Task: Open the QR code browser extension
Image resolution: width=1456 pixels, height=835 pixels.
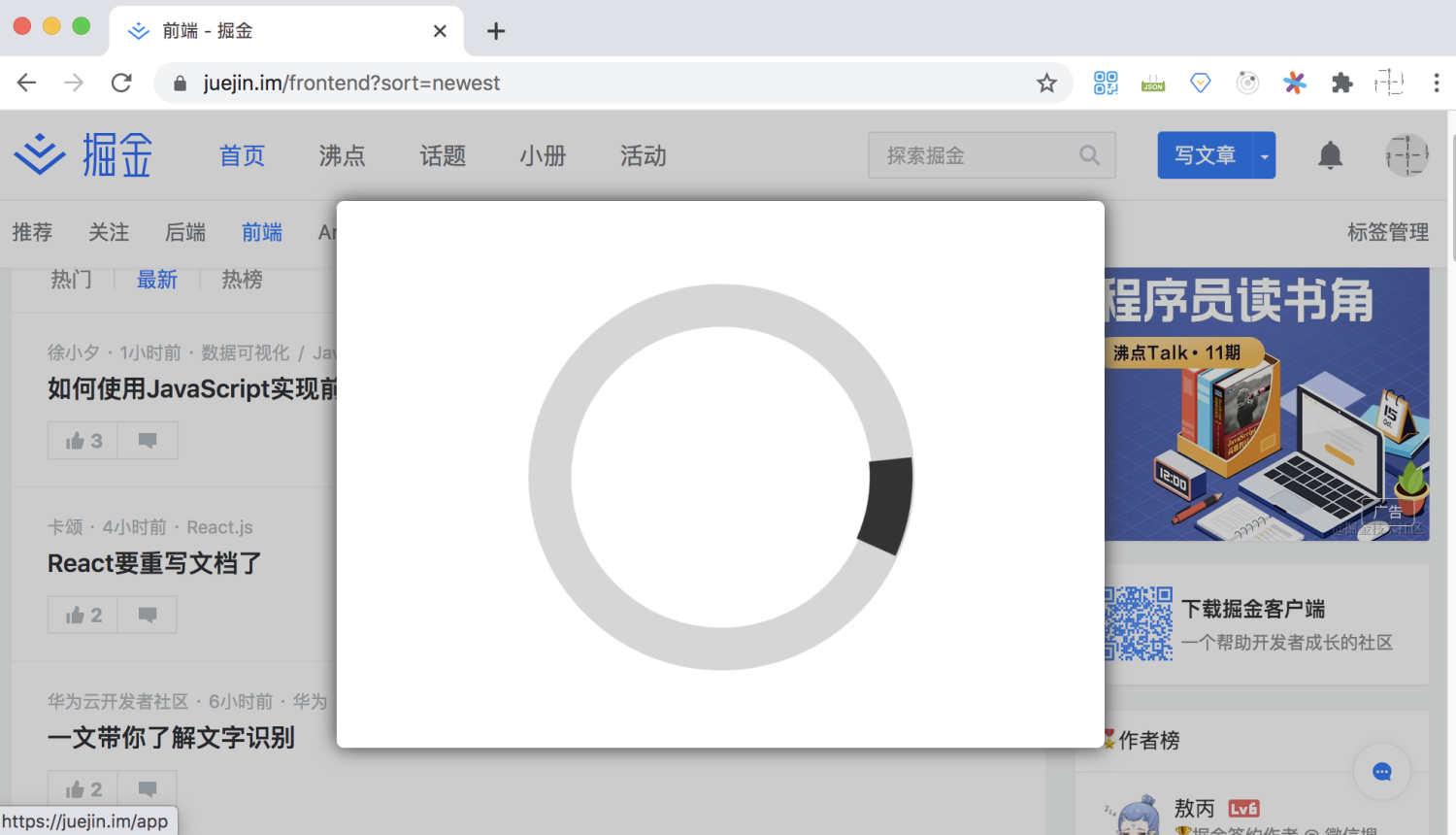Action: click(1105, 83)
